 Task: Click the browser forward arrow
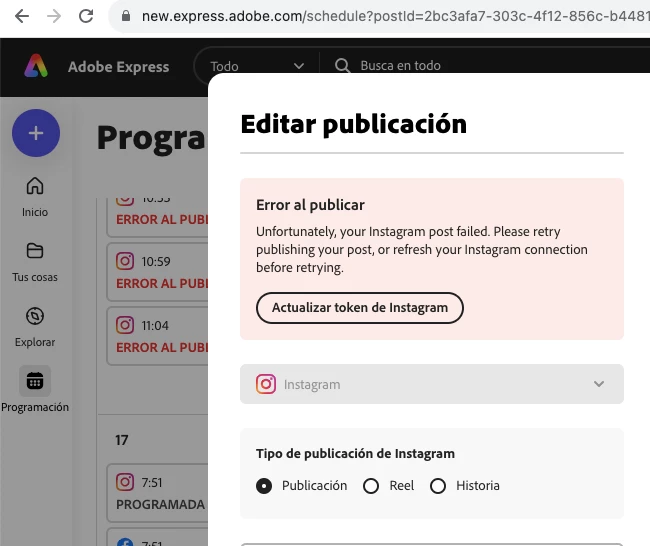tap(54, 17)
